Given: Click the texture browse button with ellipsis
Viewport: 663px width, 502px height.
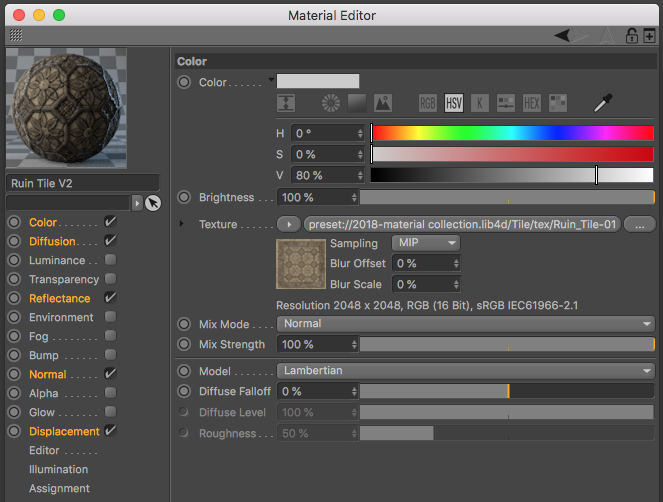Looking at the screenshot, I should pos(639,225).
